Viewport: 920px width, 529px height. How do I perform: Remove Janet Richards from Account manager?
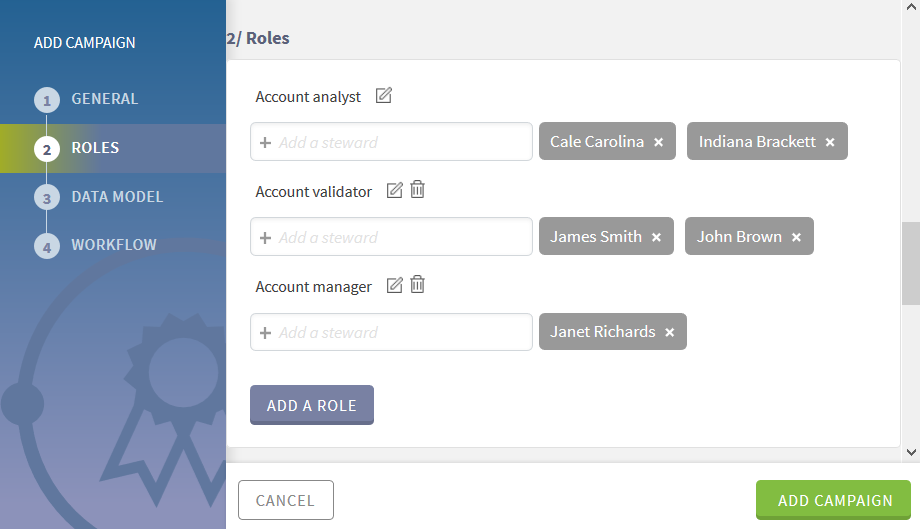pyautogui.click(x=670, y=332)
